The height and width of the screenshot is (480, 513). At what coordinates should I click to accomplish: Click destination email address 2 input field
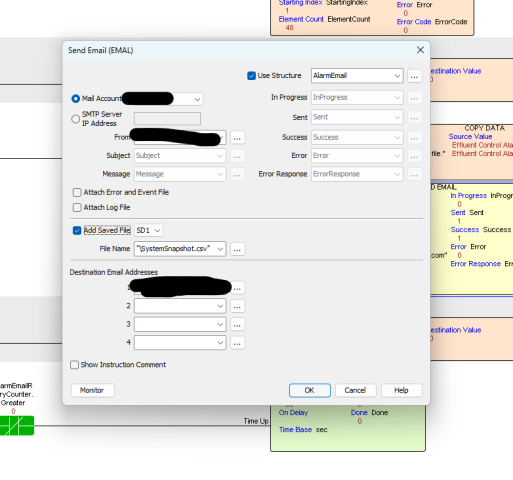click(x=180, y=306)
